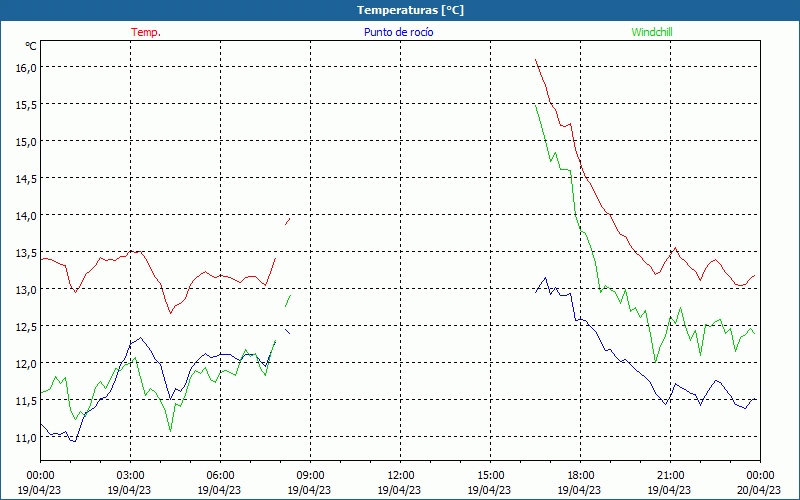This screenshot has width=800, height=500.
Task: Click the 20/04/23 date label
Action: coord(759,490)
